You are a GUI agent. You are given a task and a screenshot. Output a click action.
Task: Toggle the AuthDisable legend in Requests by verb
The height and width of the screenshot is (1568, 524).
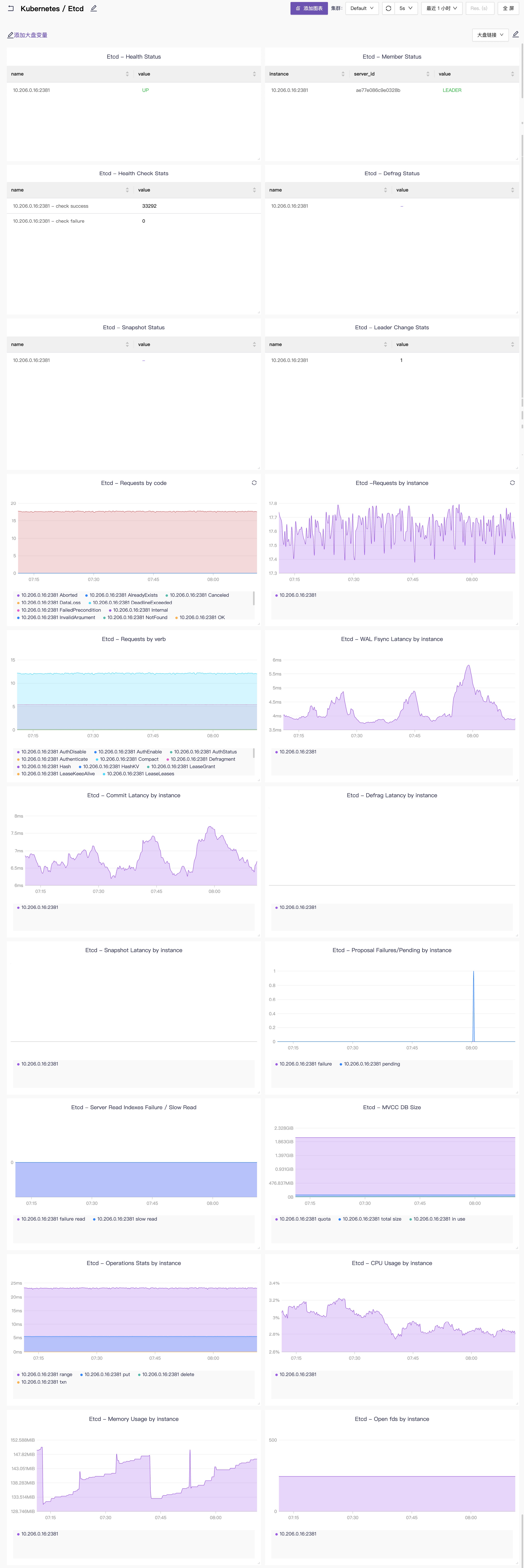[x=52, y=752]
